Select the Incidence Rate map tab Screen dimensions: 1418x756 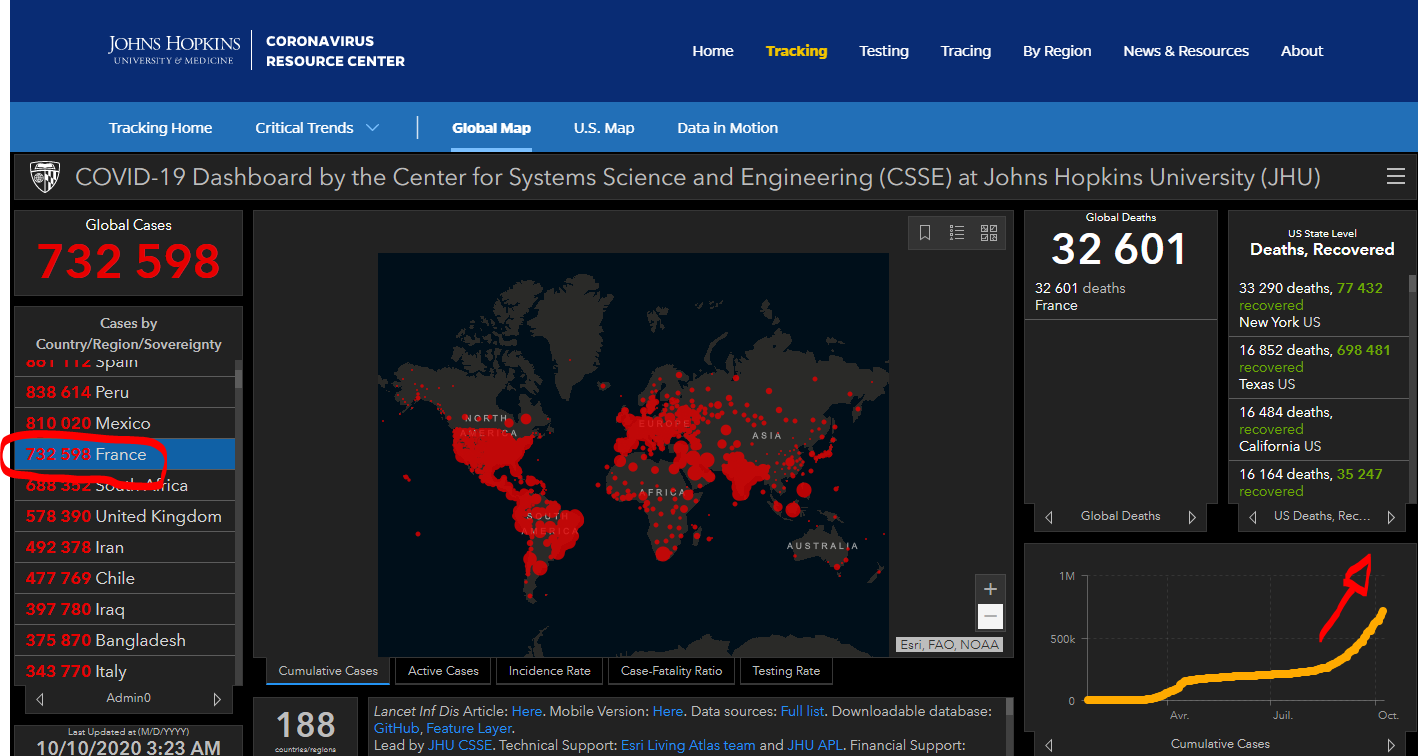(549, 671)
